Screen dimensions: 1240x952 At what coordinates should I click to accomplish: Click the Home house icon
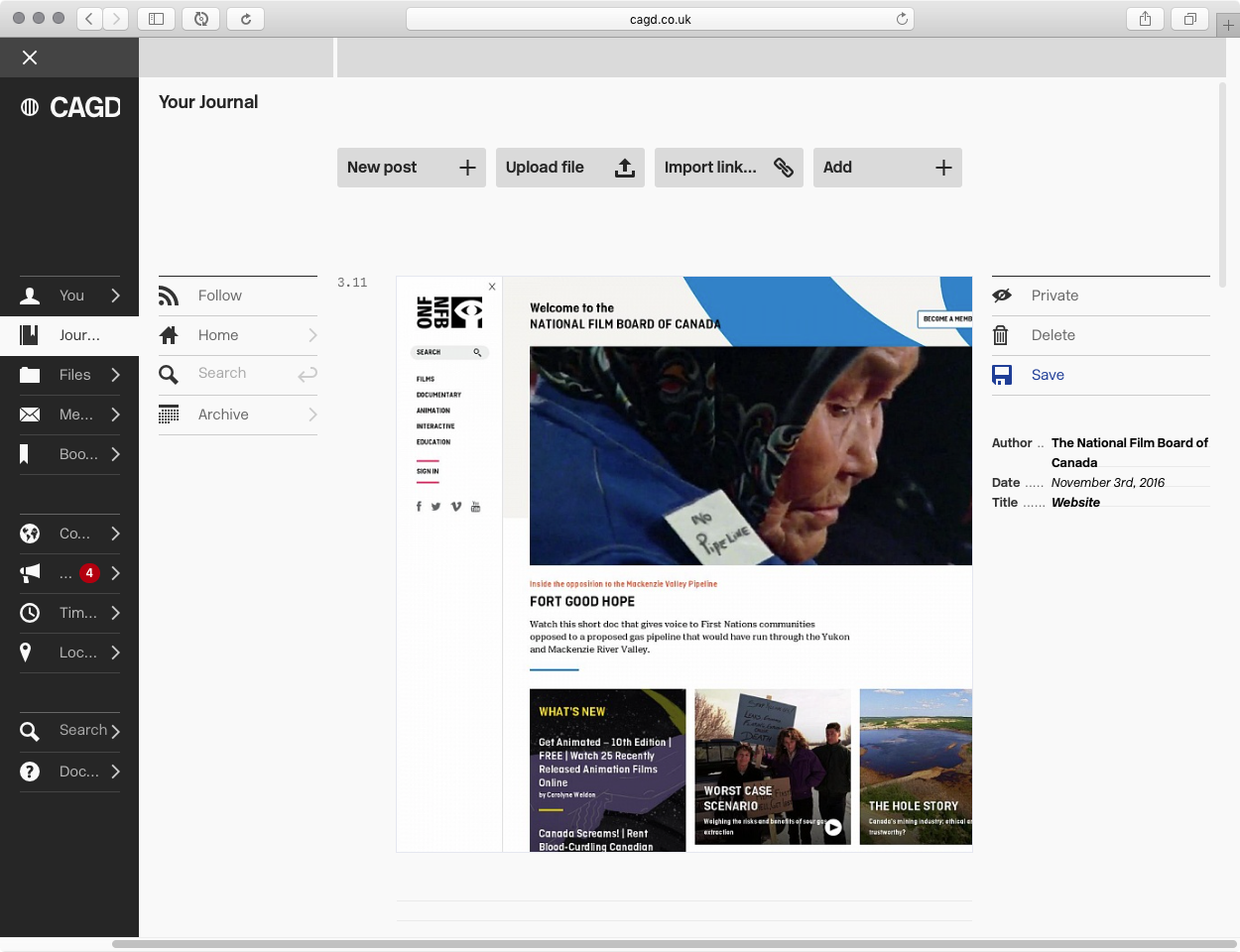(x=169, y=335)
